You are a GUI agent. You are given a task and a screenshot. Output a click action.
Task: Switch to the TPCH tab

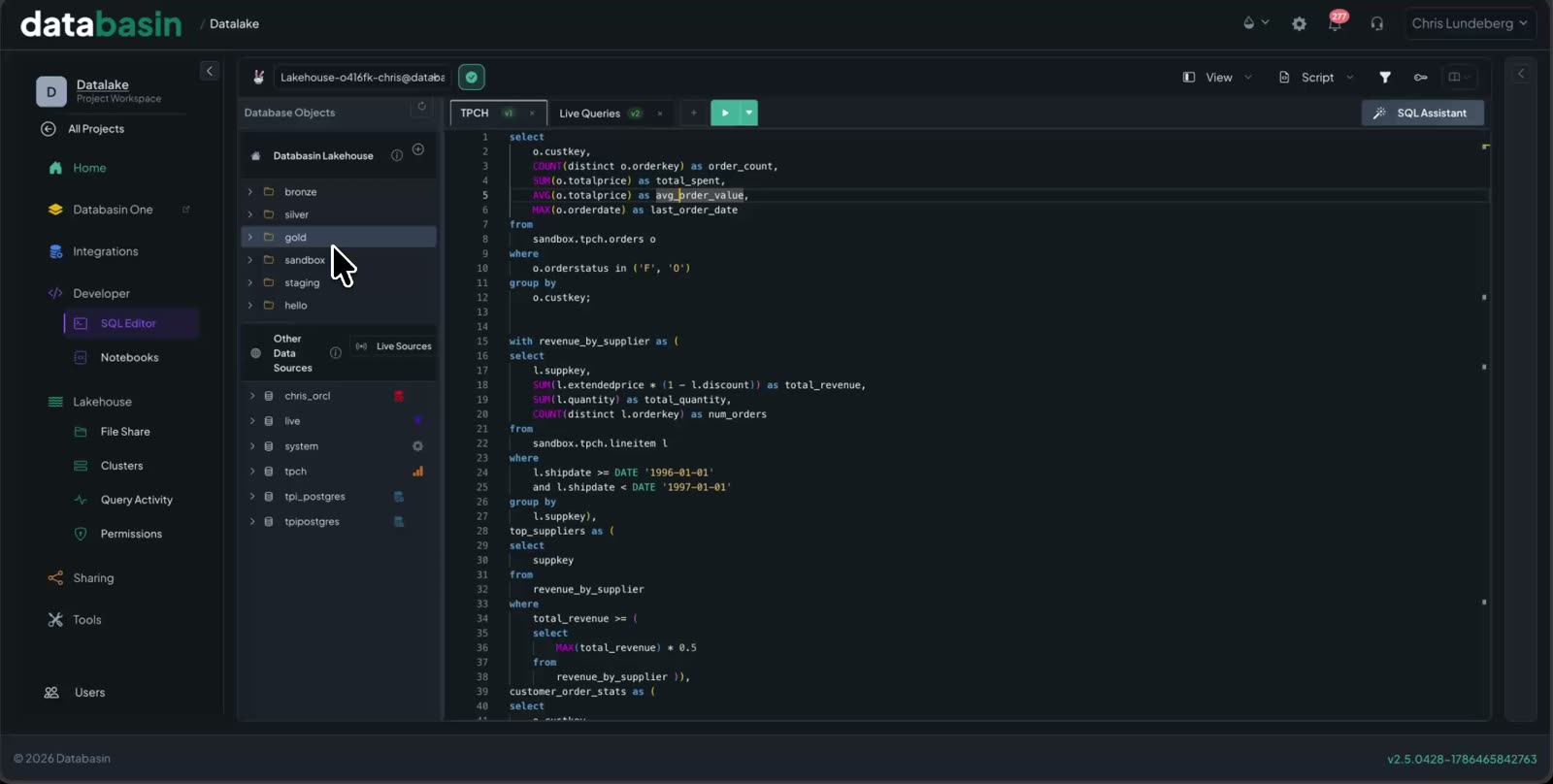click(475, 114)
